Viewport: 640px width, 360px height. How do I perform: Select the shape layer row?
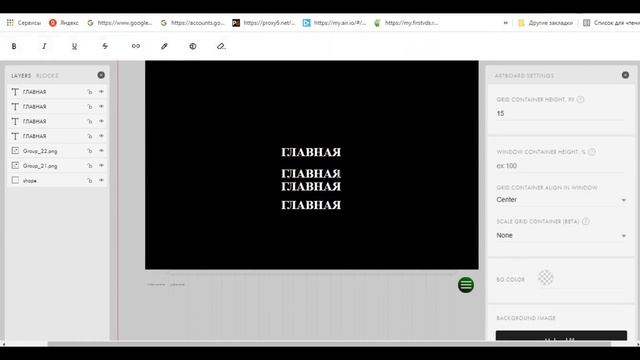click(x=57, y=180)
